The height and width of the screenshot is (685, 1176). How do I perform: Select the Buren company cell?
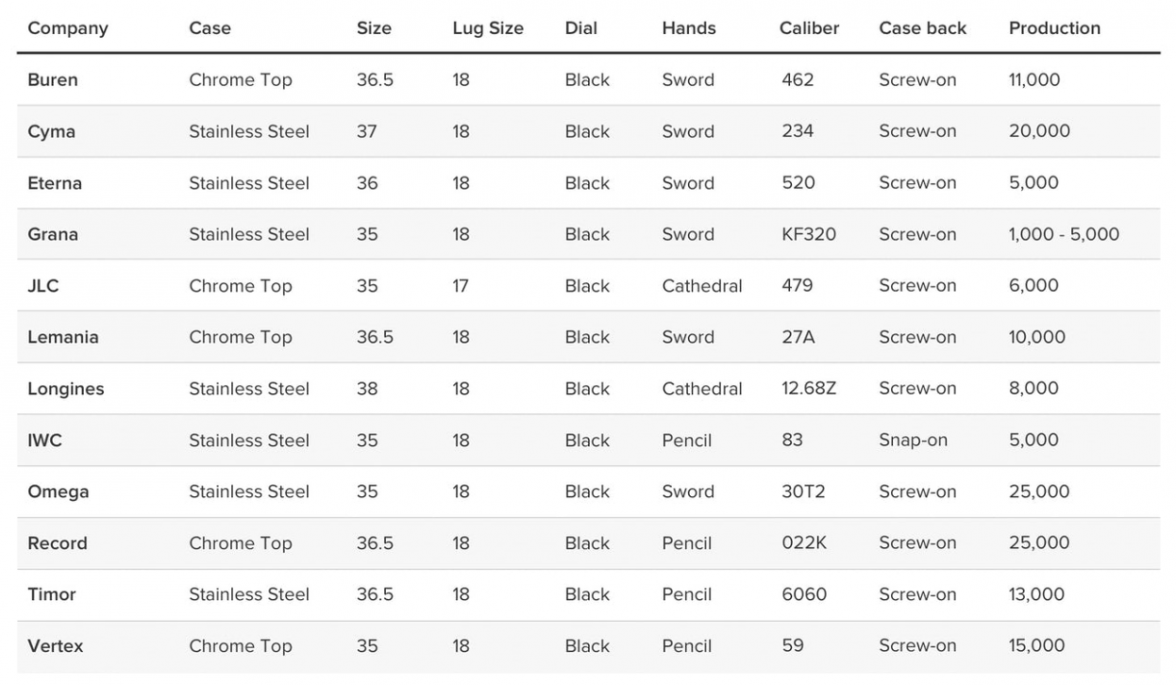[52, 80]
